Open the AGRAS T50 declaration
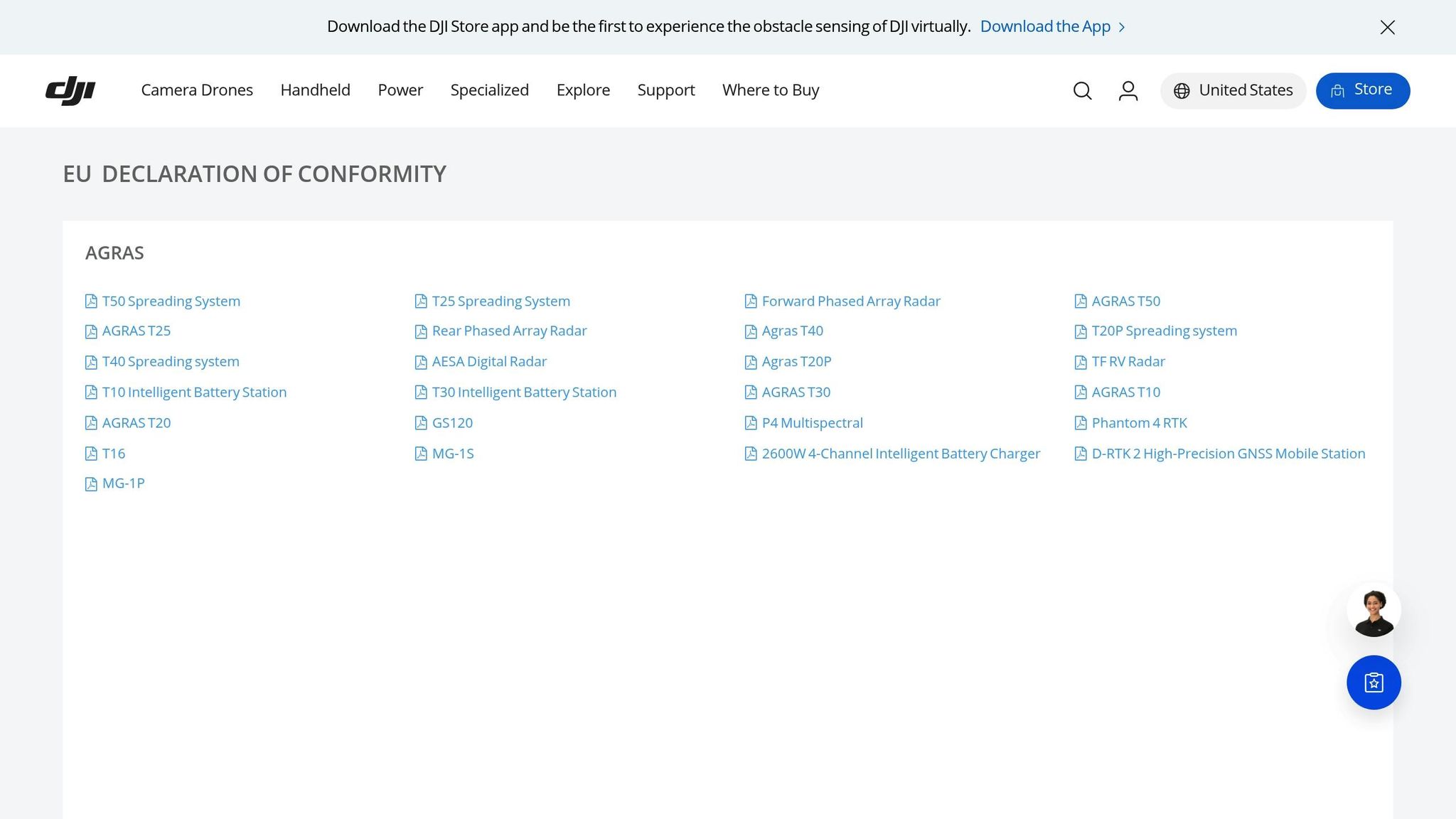 1125,301
